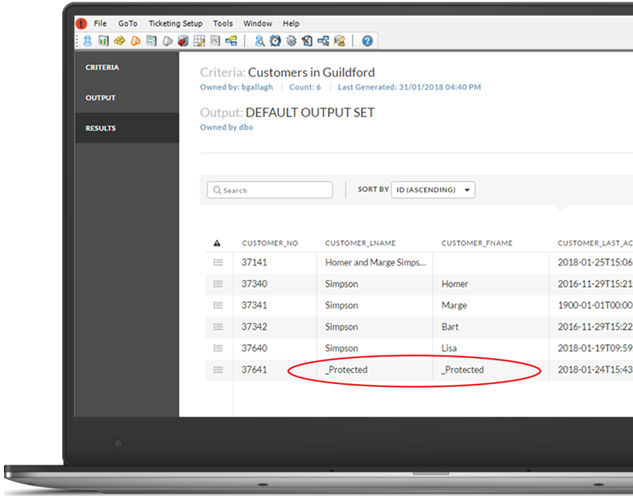Click the 'Owned by: bgallagh' link
Viewport: 633px width, 496px height.
[236, 87]
